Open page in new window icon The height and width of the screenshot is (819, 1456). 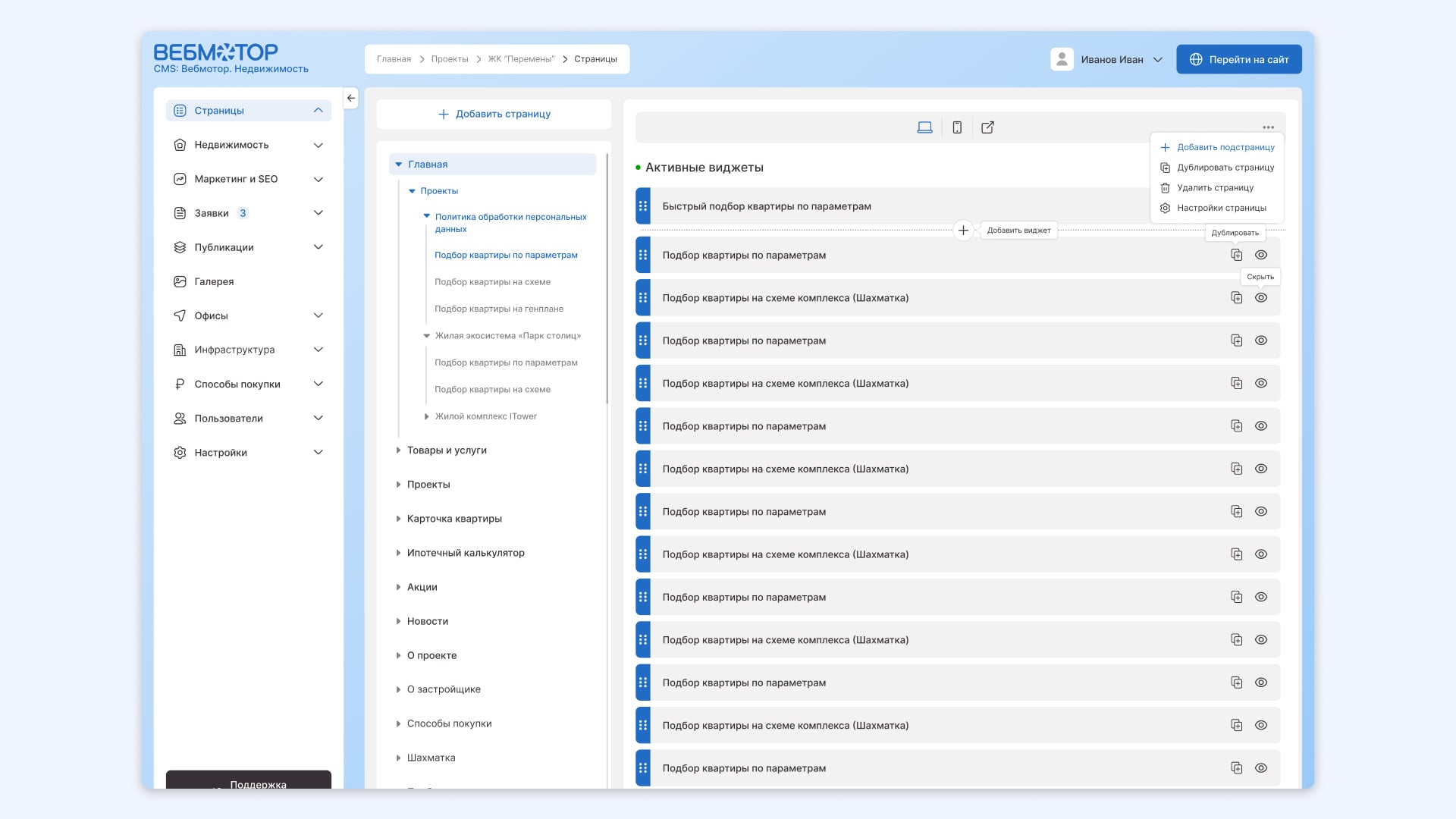pyautogui.click(x=987, y=127)
